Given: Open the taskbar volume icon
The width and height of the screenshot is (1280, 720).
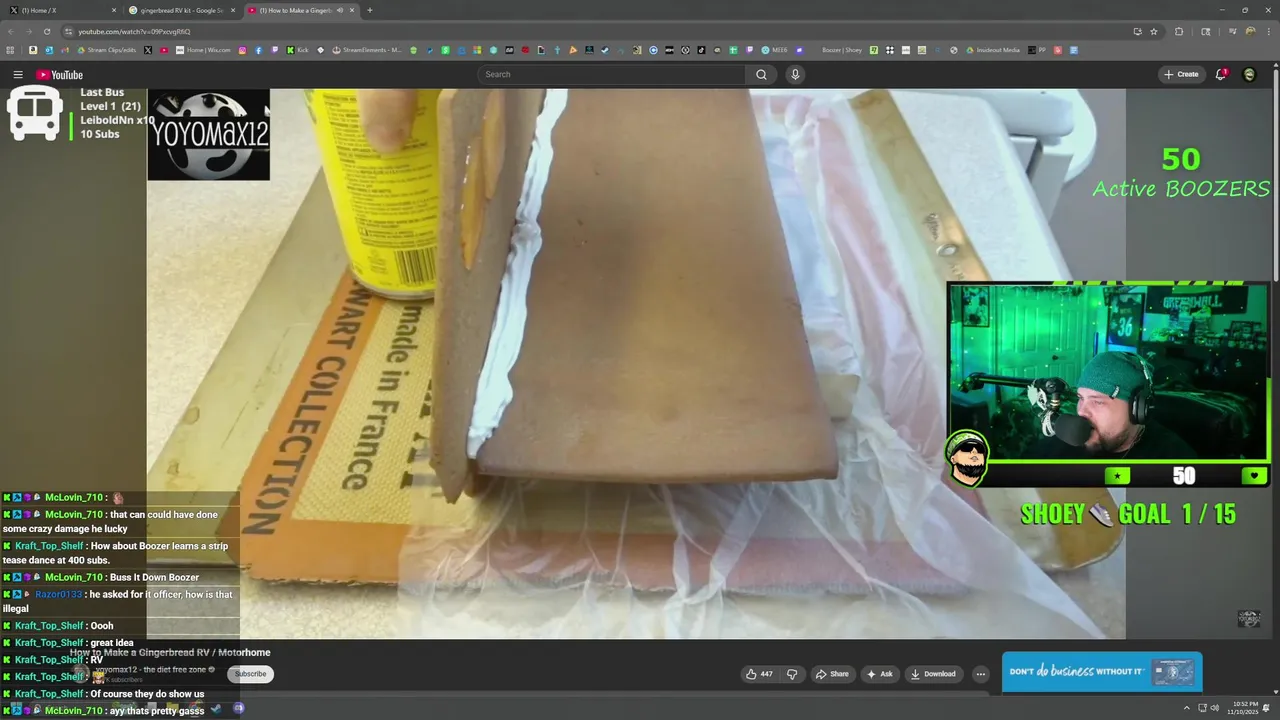Looking at the screenshot, I should click(x=1215, y=708).
